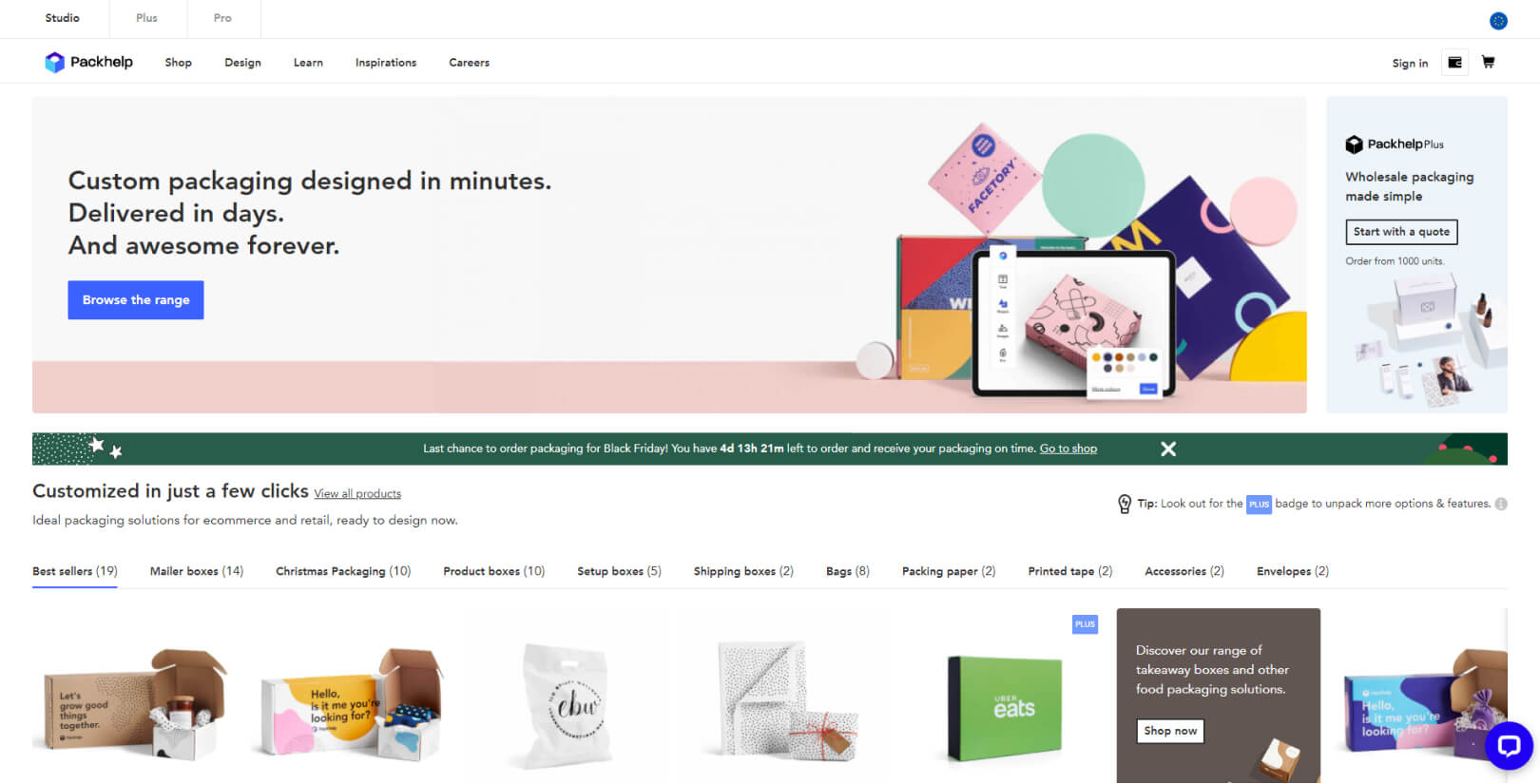Click Start with a quote button
1540x784 pixels.
tap(1401, 232)
